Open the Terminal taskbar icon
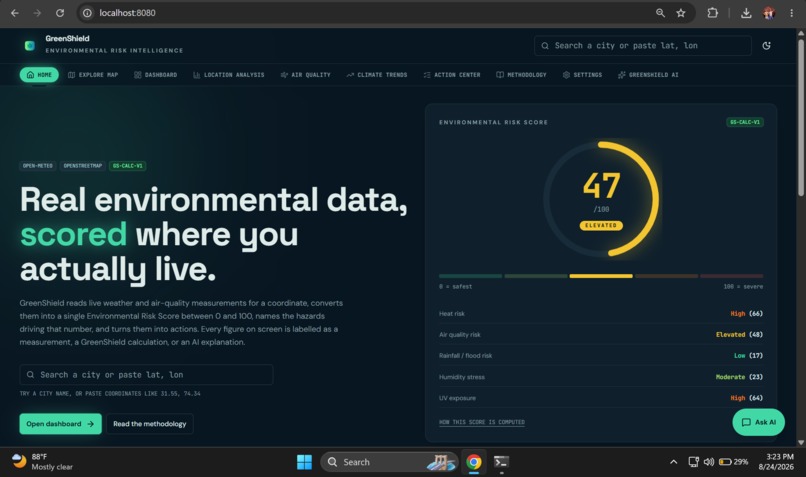806x477 pixels. 501,462
